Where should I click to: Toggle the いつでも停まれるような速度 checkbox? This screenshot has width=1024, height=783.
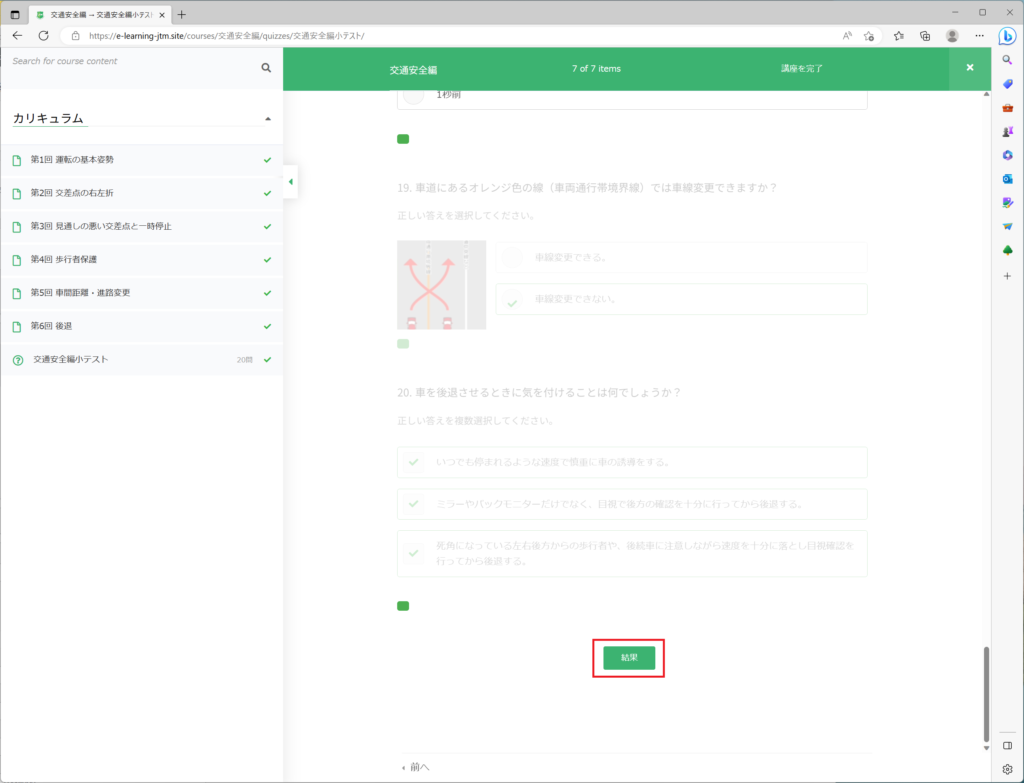pyautogui.click(x=413, y=462)
